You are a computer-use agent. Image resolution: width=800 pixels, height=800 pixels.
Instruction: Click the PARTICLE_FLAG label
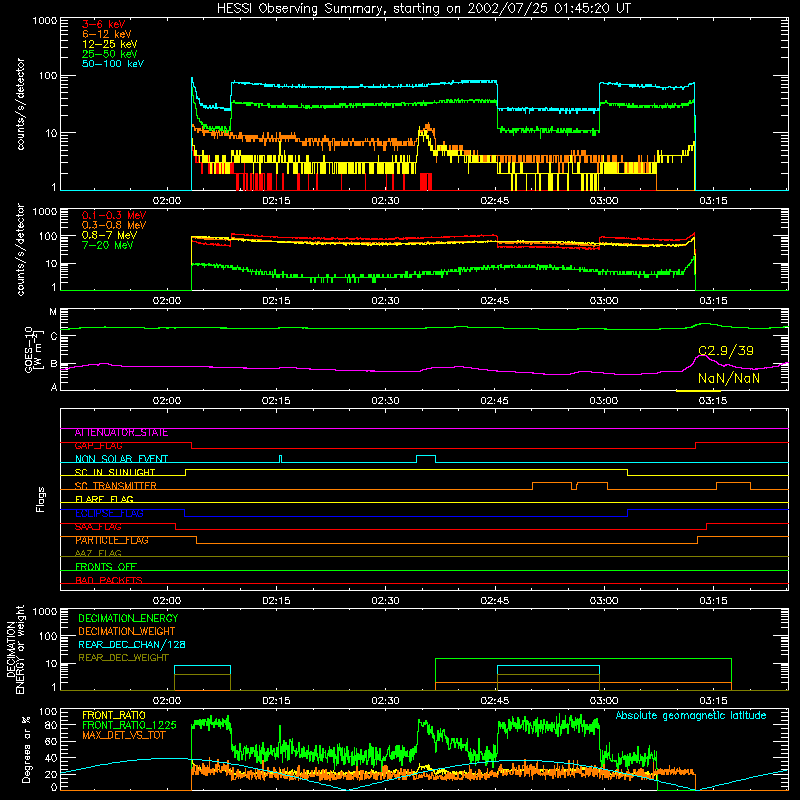point(112,540)
